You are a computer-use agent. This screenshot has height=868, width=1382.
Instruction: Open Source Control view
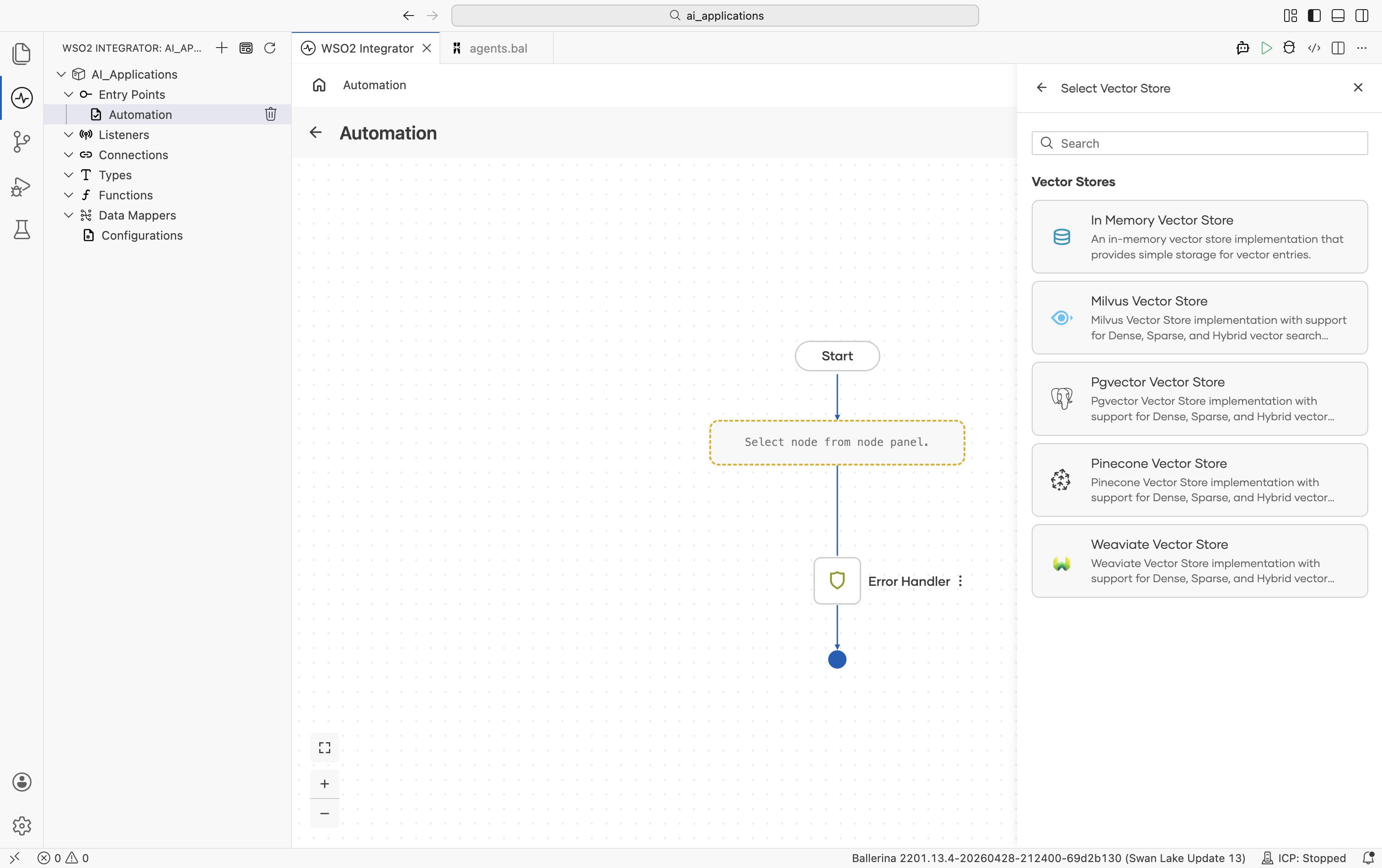pos(21,141)
